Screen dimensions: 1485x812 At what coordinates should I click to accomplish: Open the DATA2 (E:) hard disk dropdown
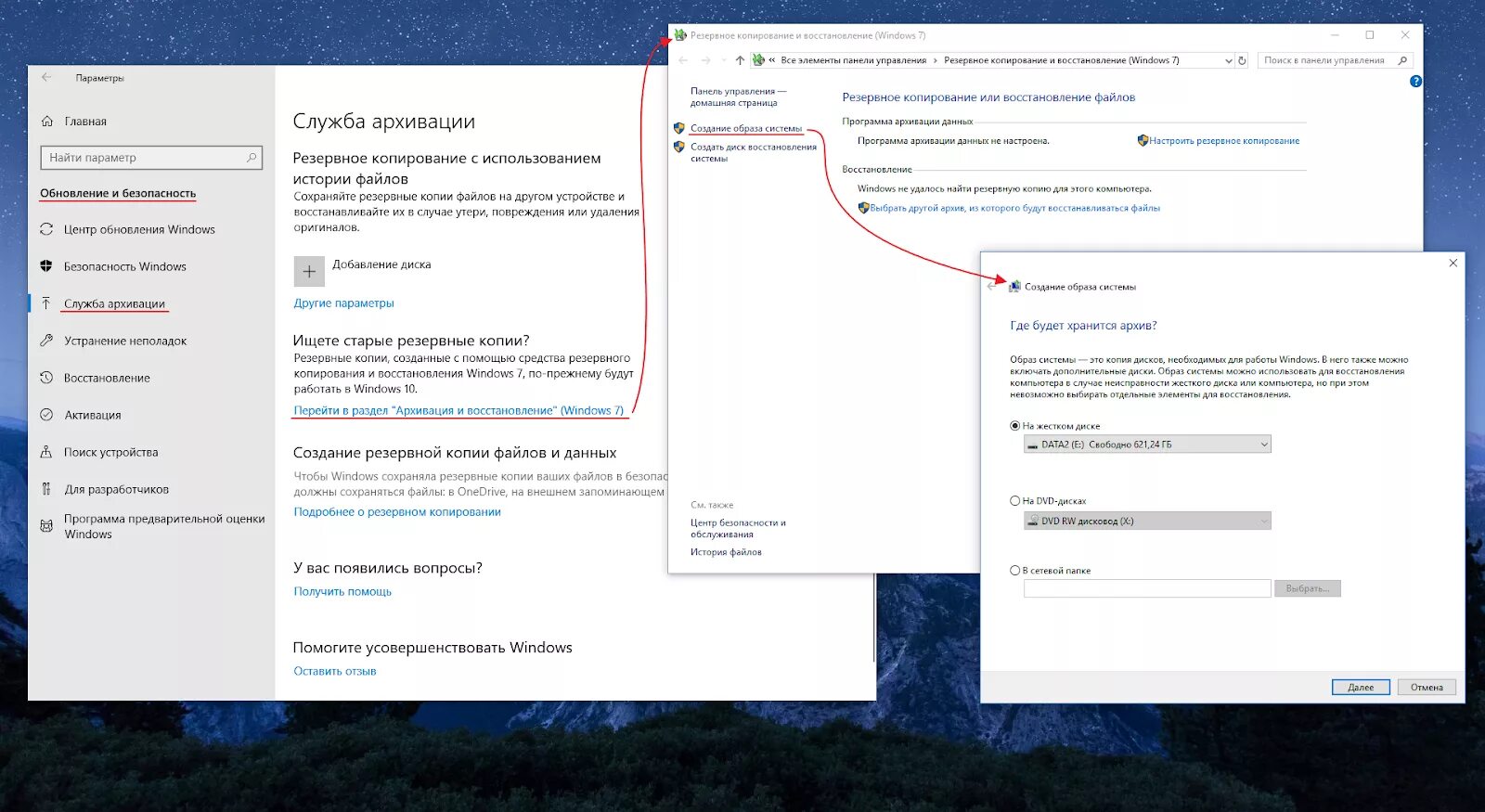click(x=1147, y=445)
